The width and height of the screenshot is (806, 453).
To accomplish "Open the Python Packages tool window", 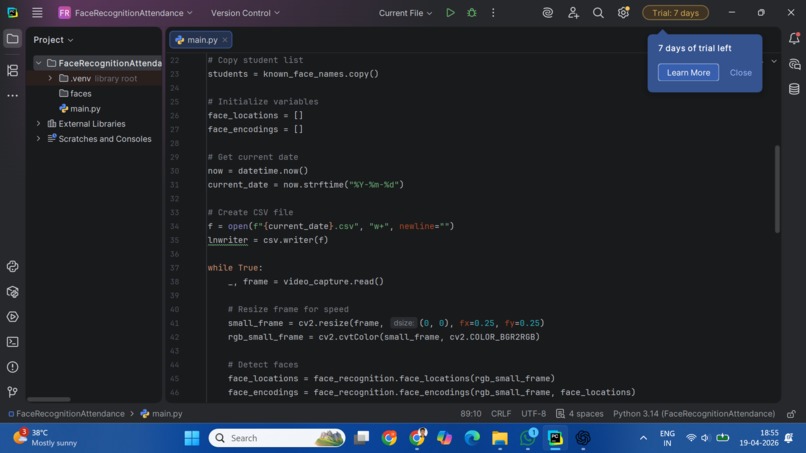I will [x=12, y=292].
